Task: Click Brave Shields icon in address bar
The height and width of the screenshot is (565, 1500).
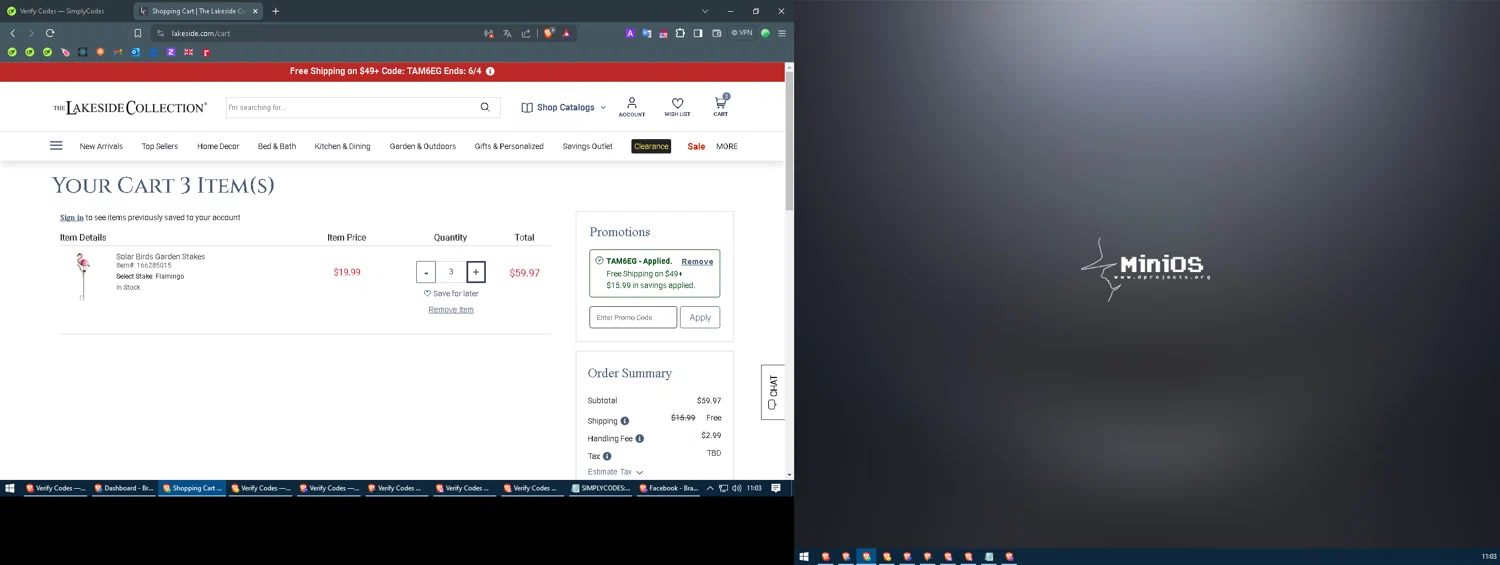Action: pos(548,33)
